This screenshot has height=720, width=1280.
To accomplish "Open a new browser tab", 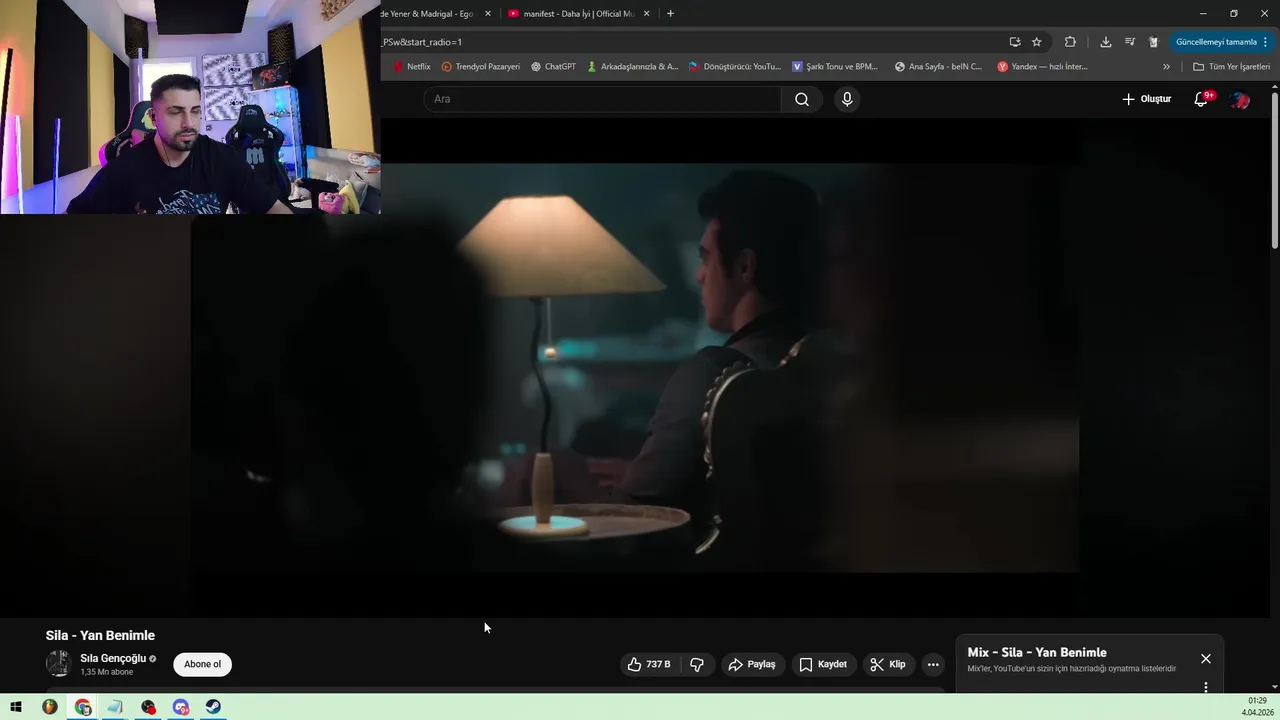I will click(670, 14).
